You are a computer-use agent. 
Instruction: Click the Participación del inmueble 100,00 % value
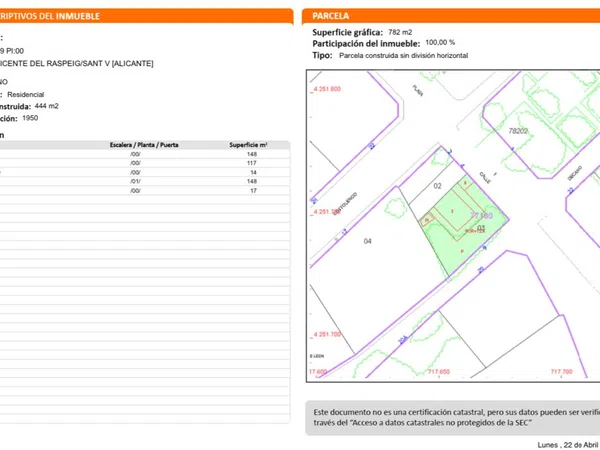[440, 43]
